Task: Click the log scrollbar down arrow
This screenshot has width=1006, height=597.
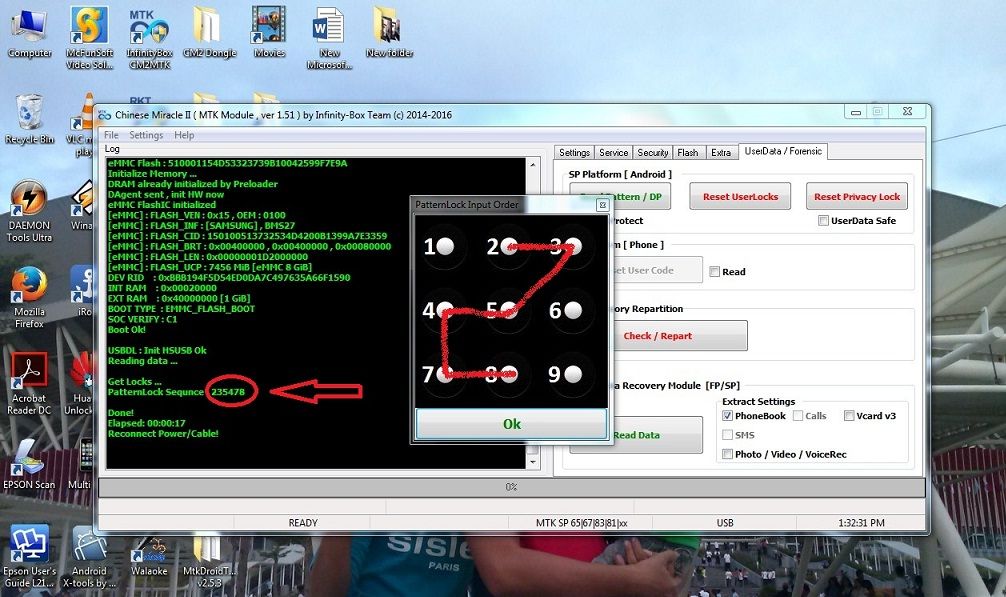Action: pyautogui.click(x=534, y=462)
